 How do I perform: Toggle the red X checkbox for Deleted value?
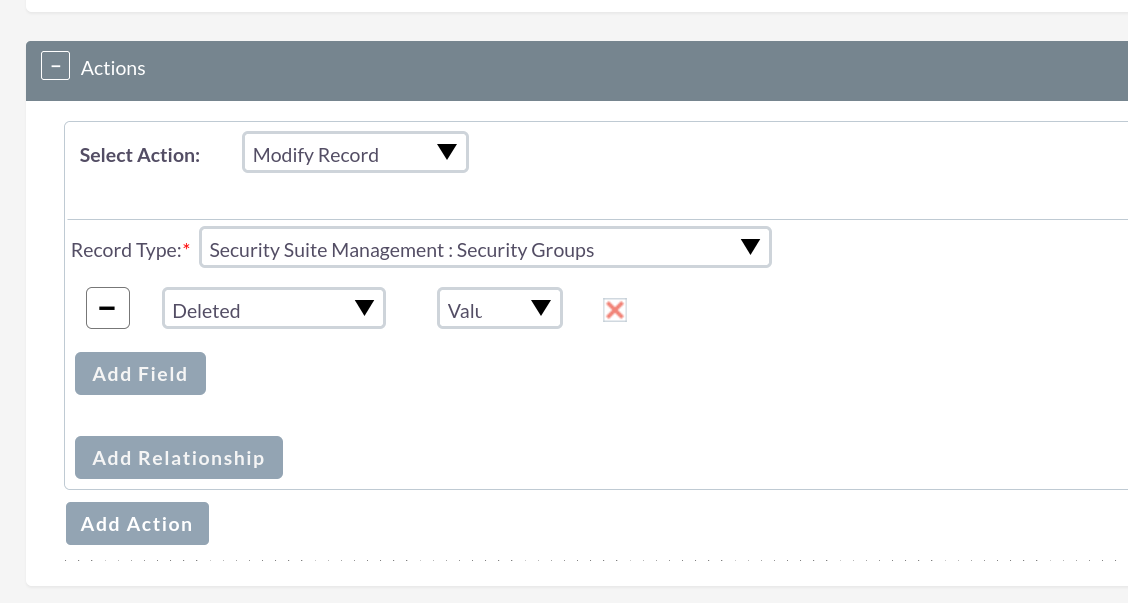click(x=615, y=310)
